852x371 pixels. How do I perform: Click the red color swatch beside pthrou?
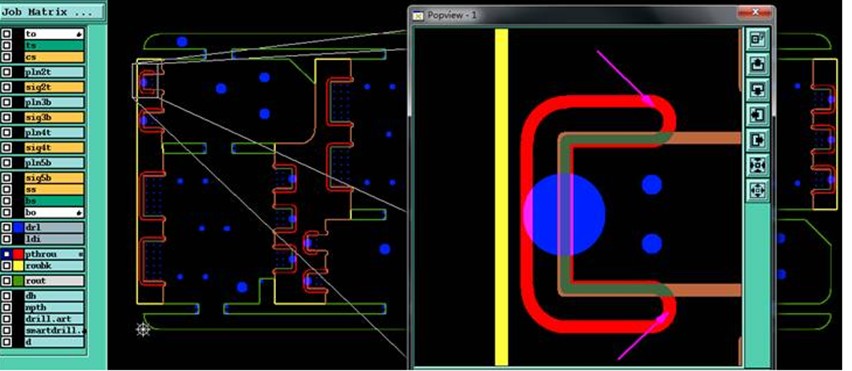[x=18, y=254]
